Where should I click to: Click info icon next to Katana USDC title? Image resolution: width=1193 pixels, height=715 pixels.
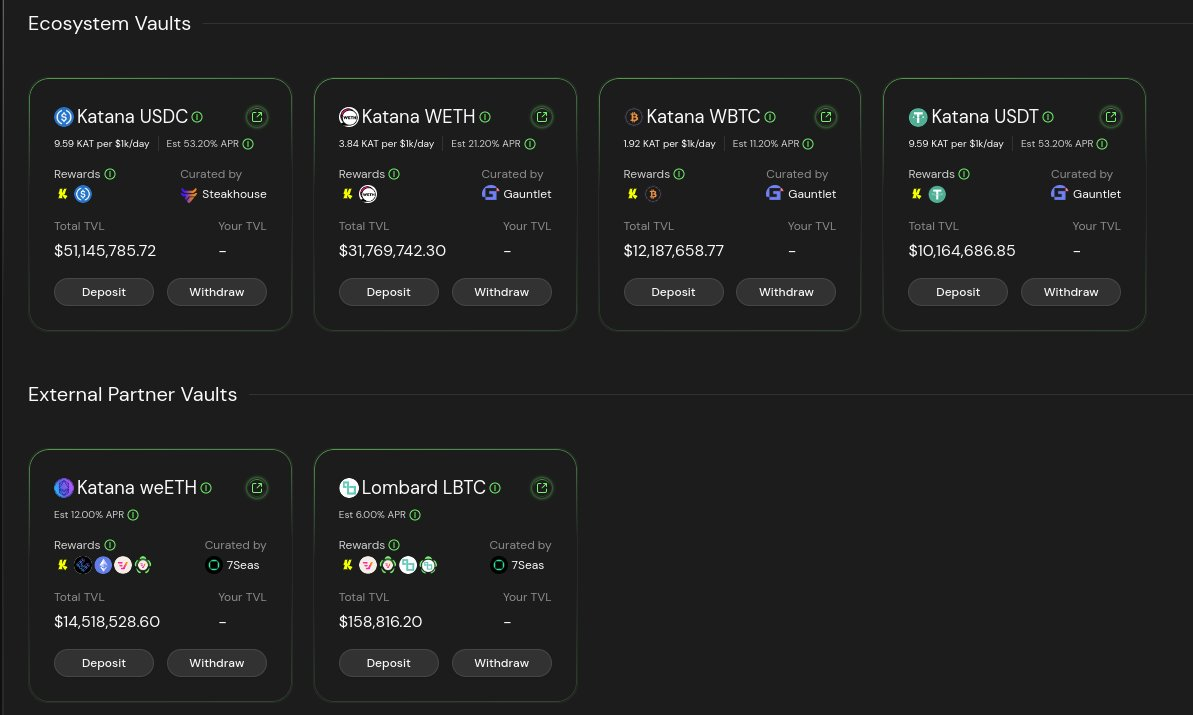(x=197, y=117)
